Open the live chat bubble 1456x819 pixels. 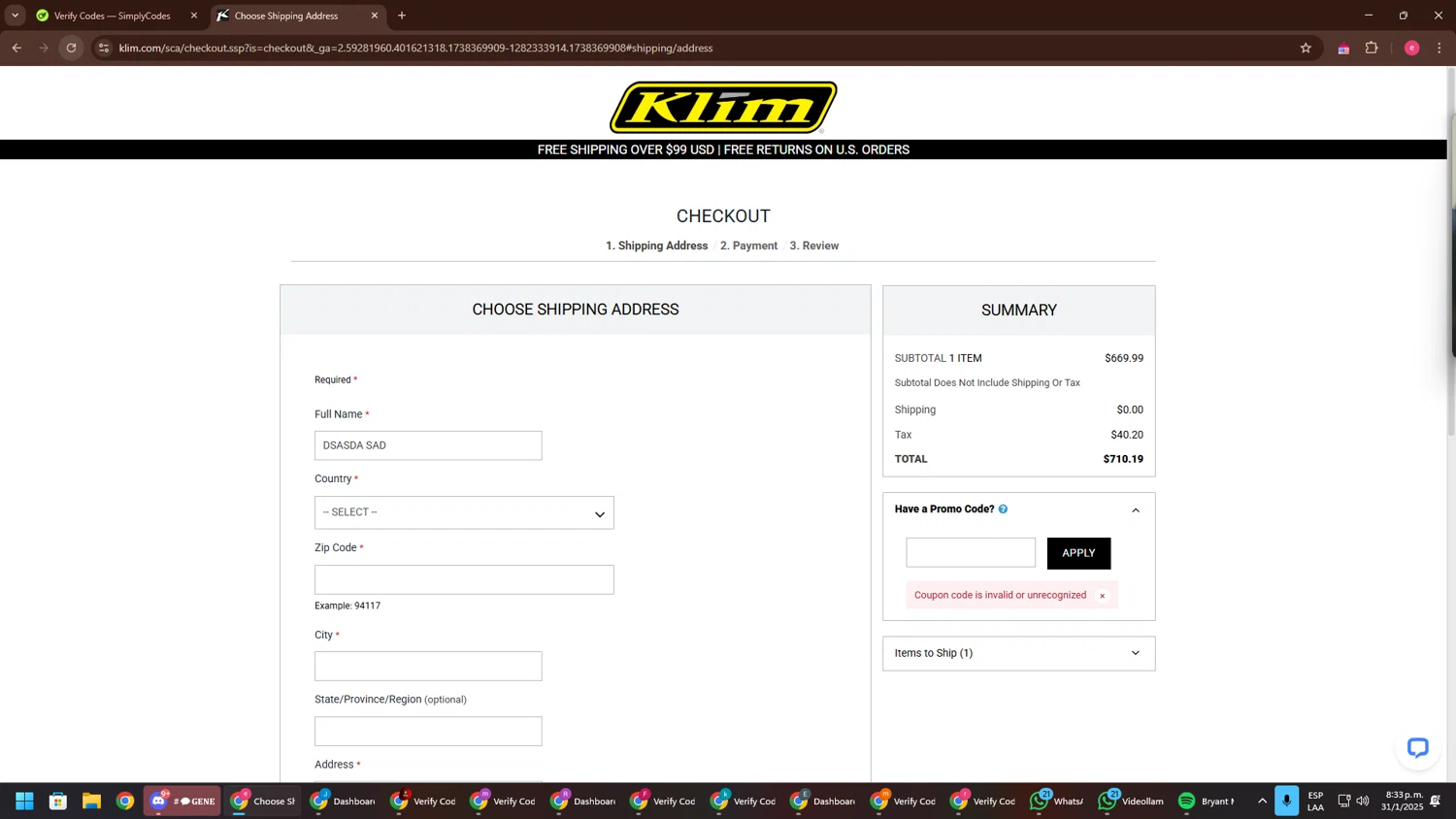1417,747
